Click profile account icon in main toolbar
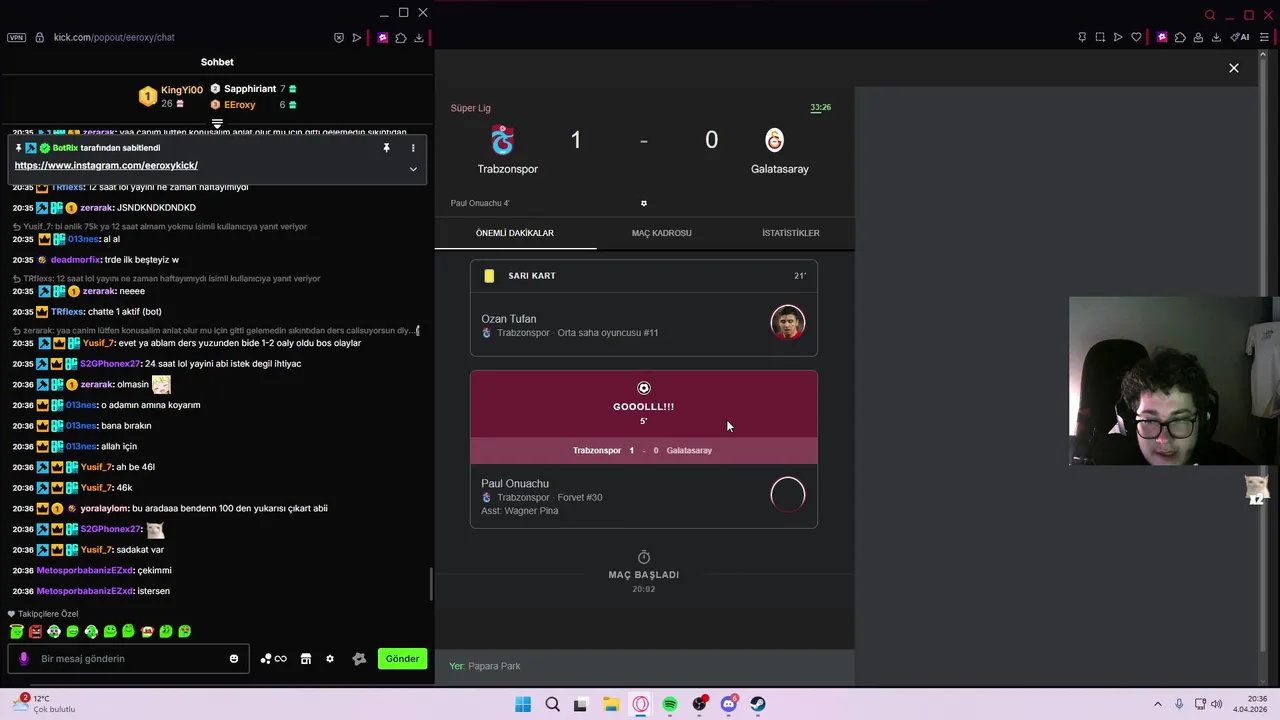This screenshot has height=720, width=1280. tap(1198, 38)
